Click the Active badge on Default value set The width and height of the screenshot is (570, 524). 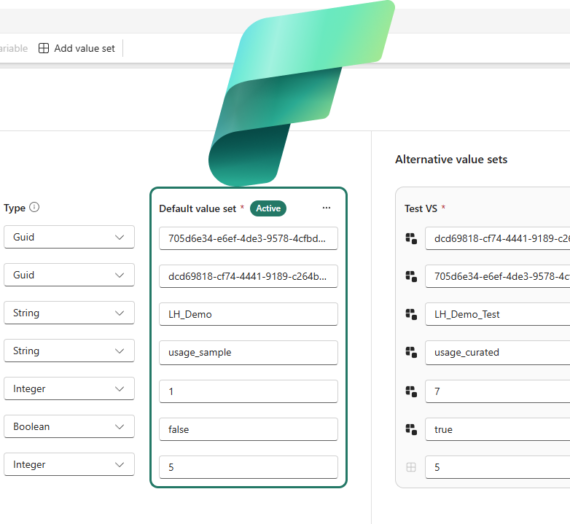click(268, 208)
